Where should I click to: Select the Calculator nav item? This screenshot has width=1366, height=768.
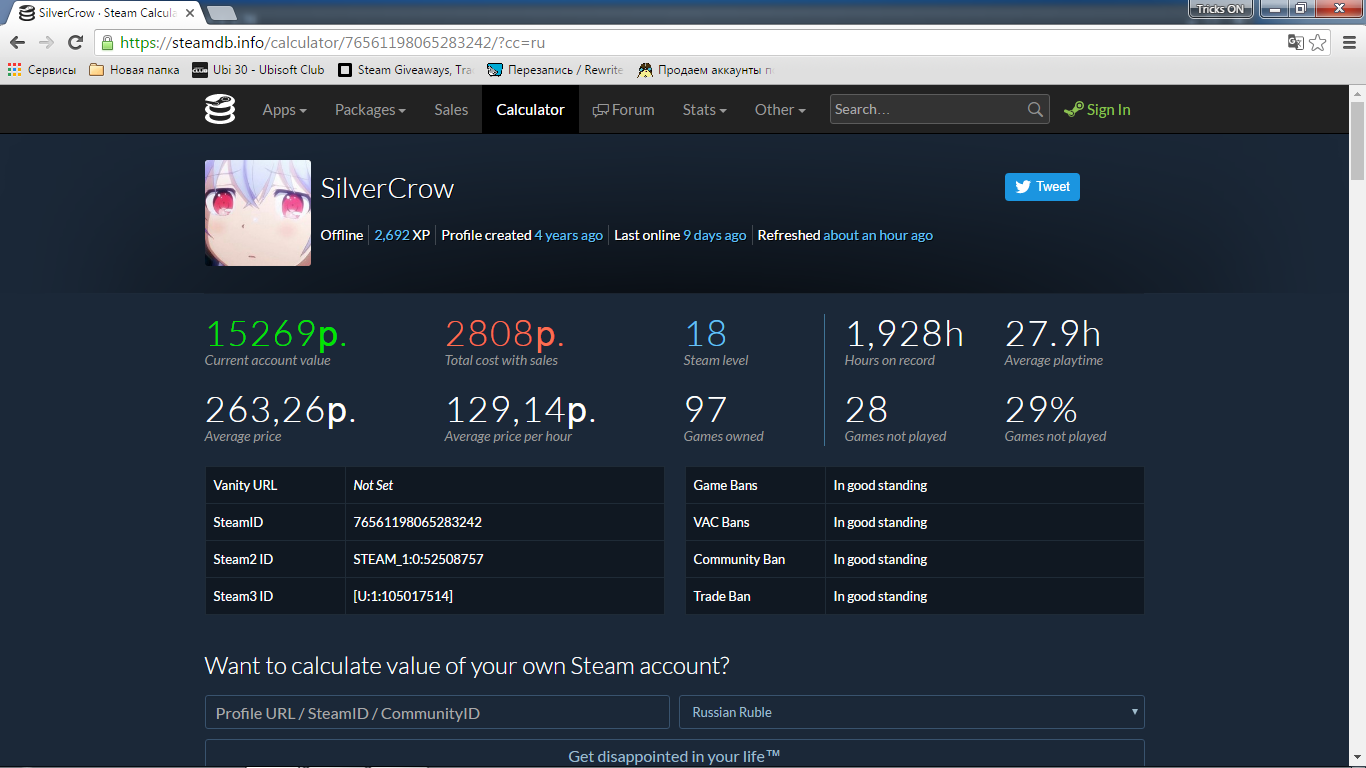click(530, 110)
